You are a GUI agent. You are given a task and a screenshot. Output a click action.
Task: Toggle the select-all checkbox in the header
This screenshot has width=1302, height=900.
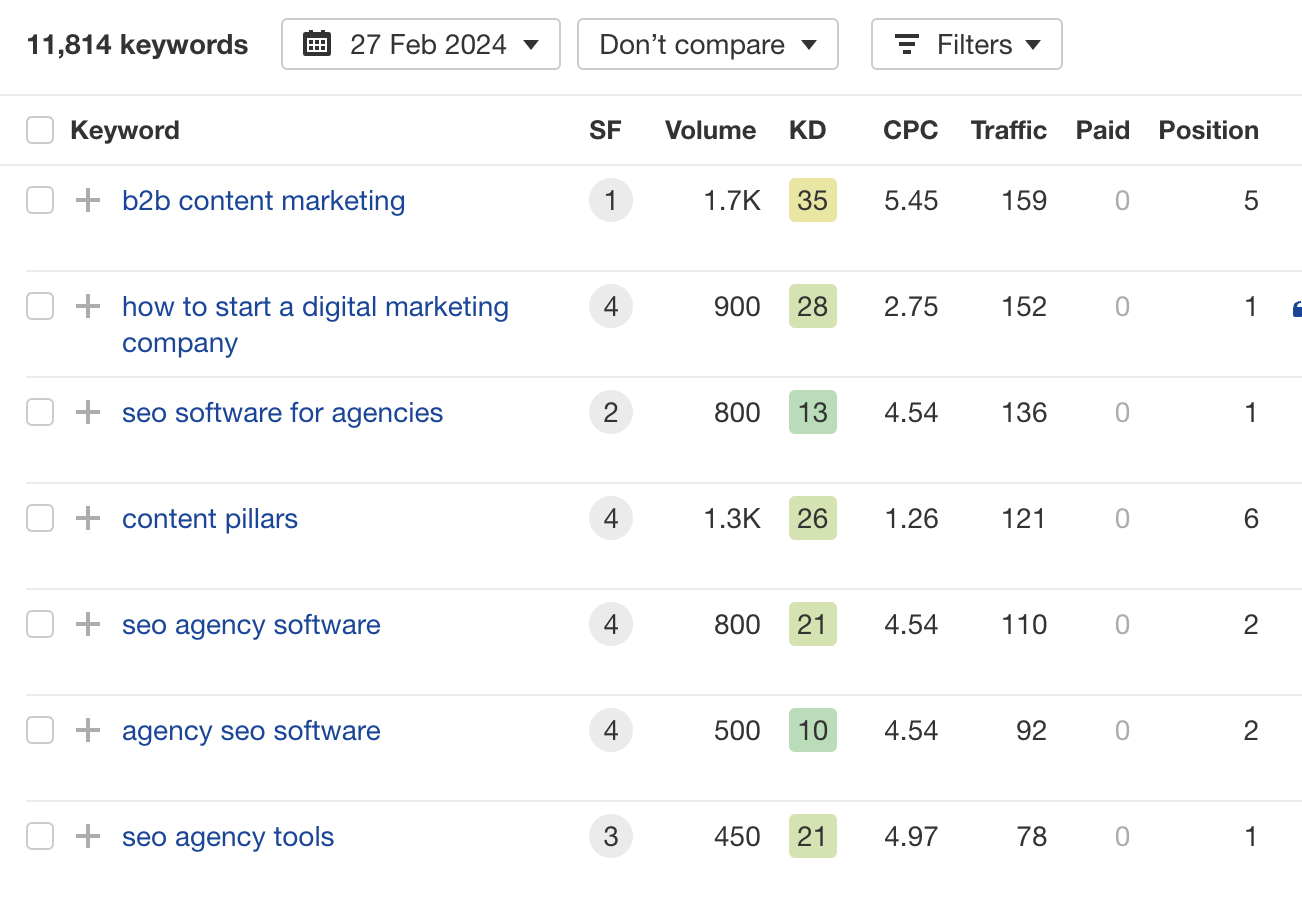(x=40, y=131)
